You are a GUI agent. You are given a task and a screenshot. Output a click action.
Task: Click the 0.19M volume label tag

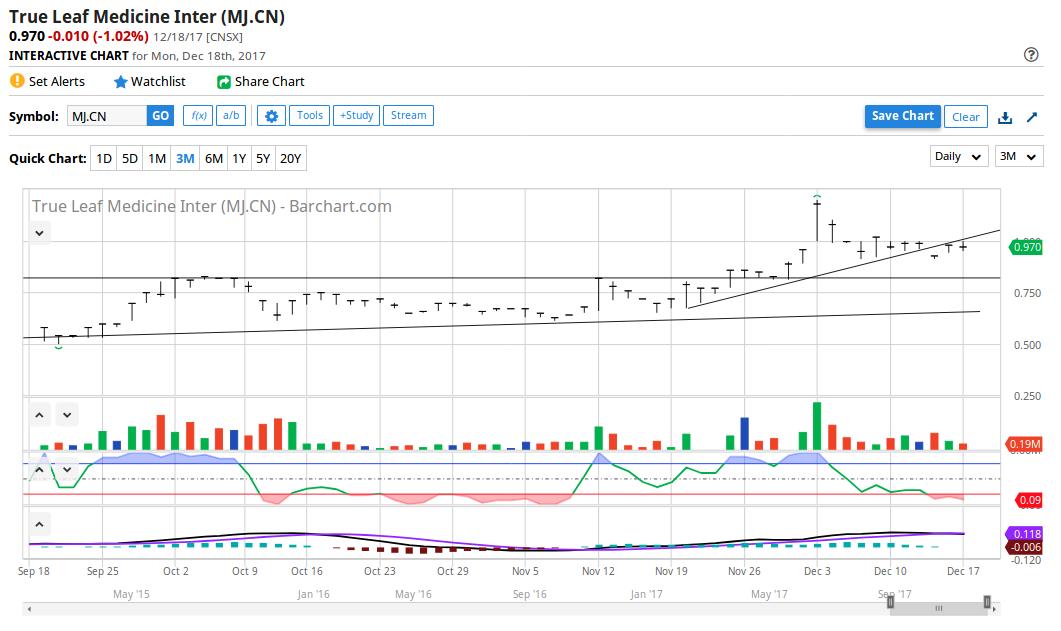[1024, 444]
